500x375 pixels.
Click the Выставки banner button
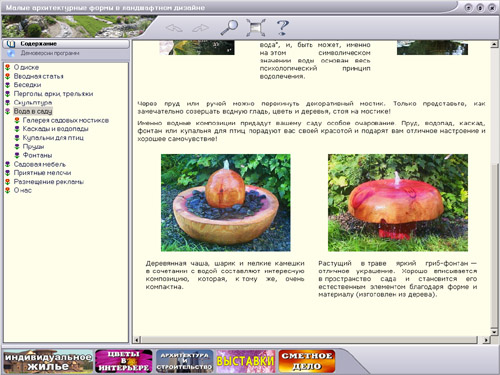[246, 361]
